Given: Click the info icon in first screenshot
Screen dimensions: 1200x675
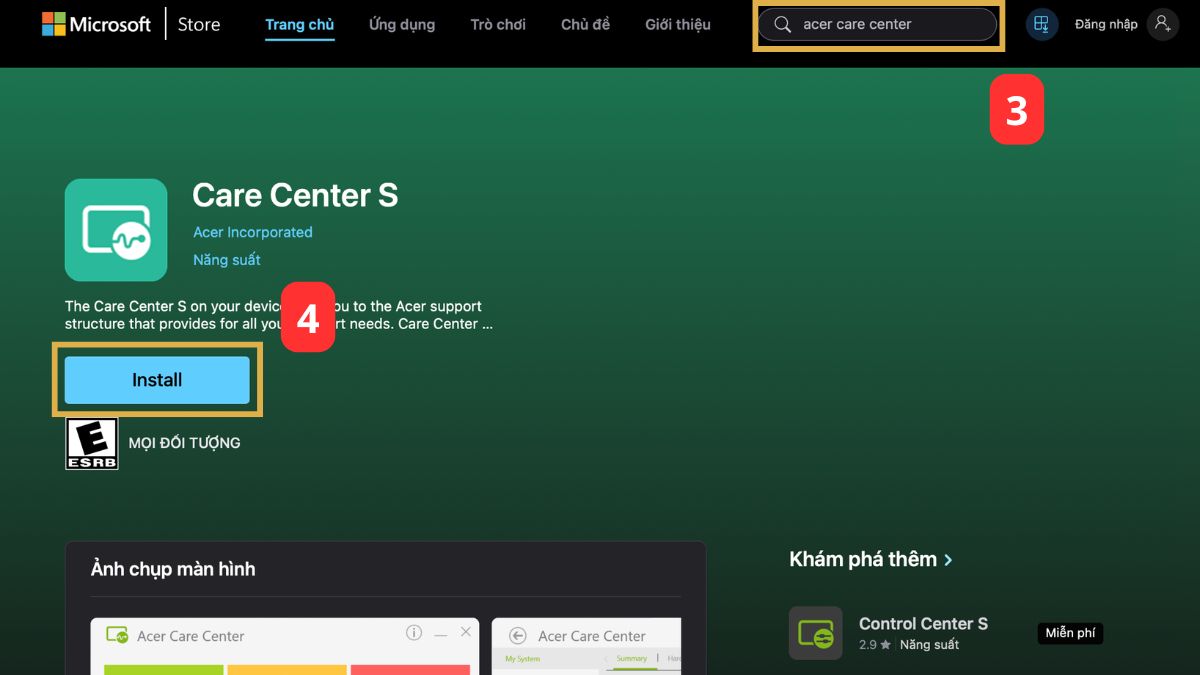Looking at the screenshot, I should click(414, 633).
